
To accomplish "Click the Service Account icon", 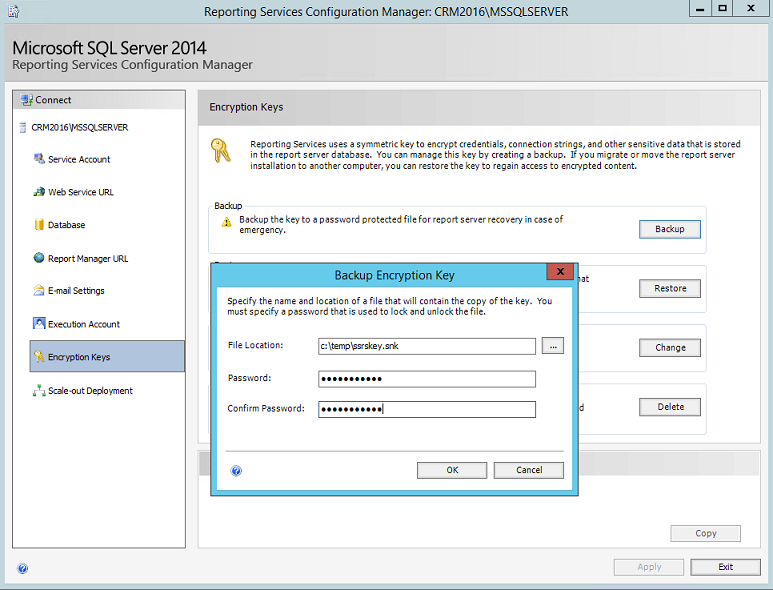I will [39, 159].
